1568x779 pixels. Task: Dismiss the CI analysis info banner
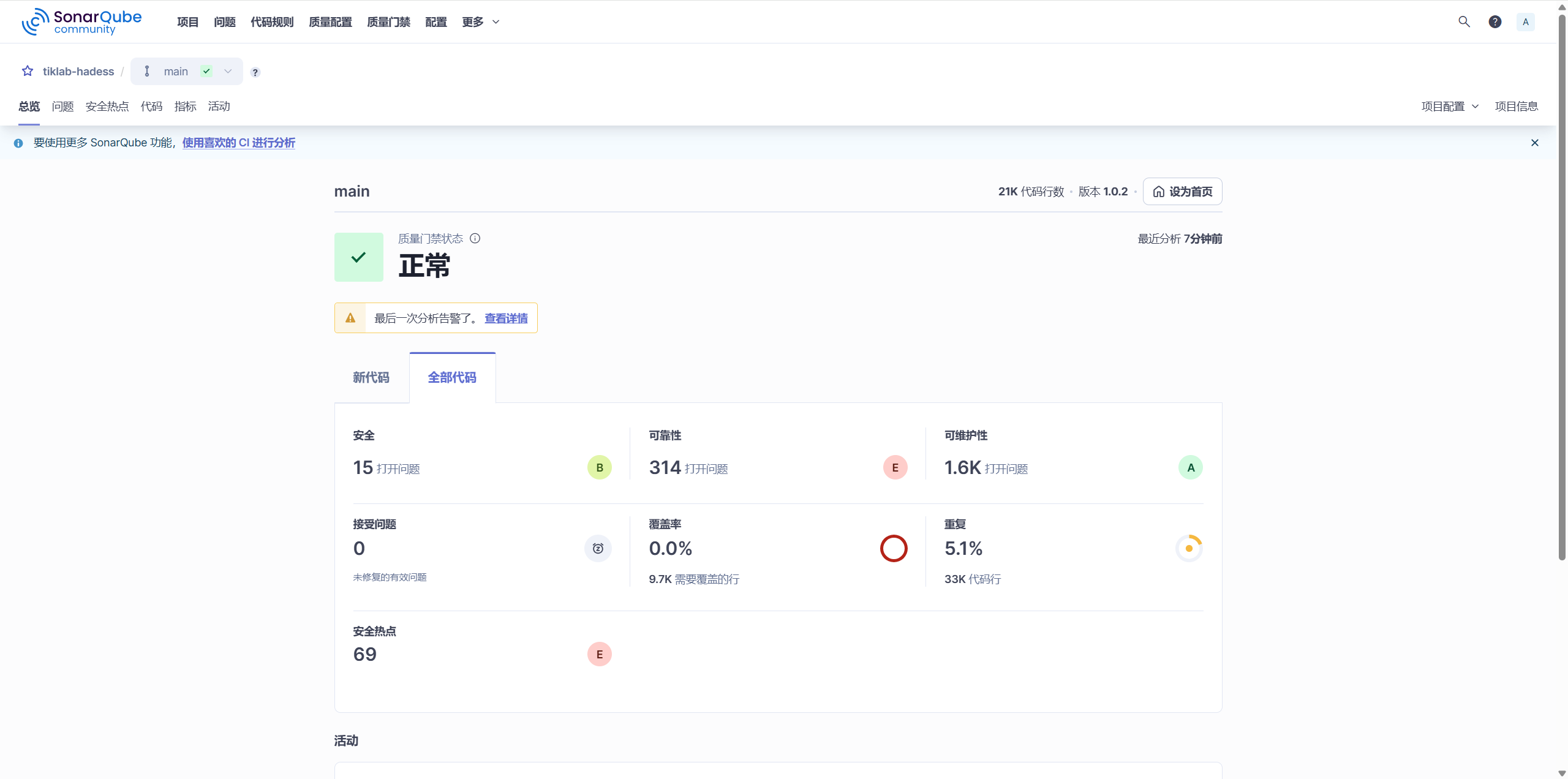click(x=1535, y=143)
